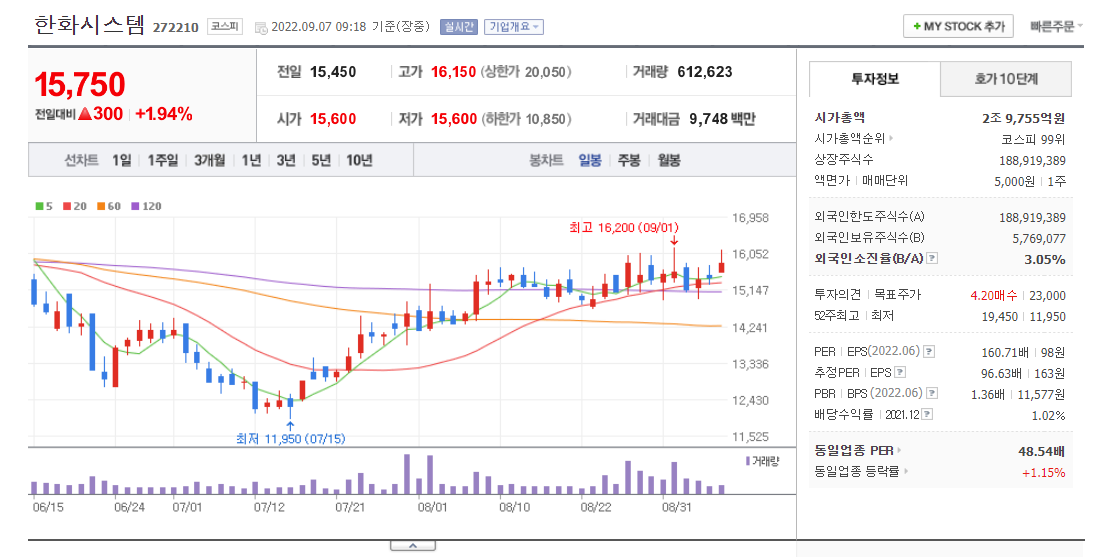The image size is (1106, 557).
Task: Click the 코스피 market badge
Action: tap(225, 27)
